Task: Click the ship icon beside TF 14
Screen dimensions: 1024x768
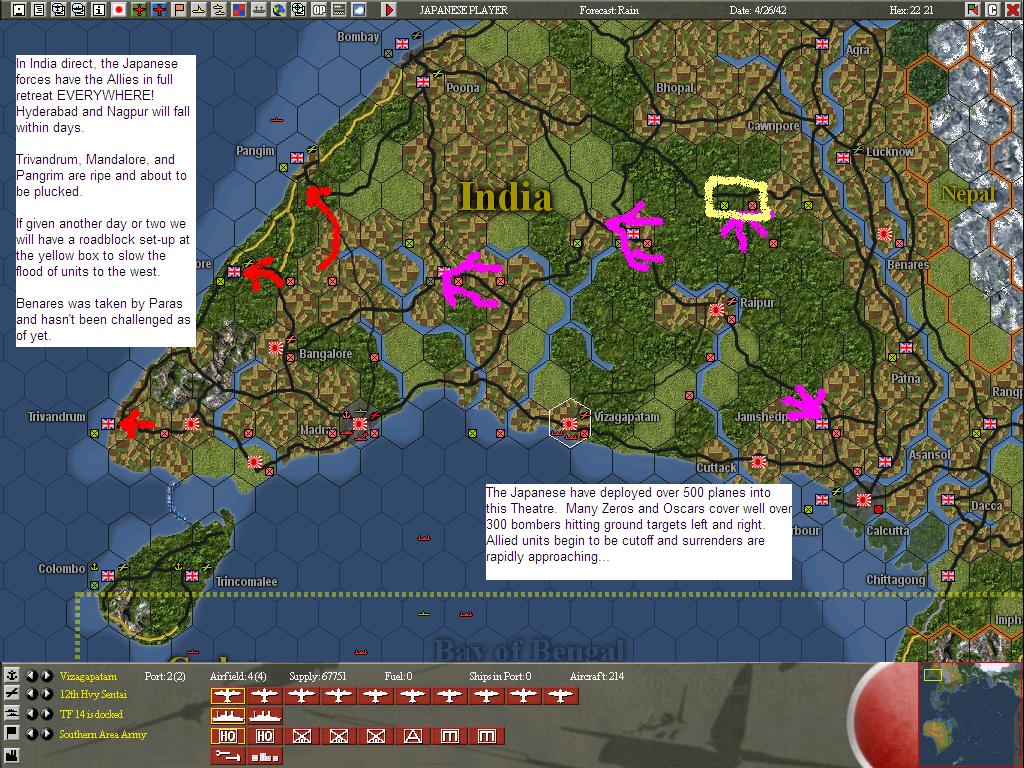Action: [x=11, y=714]
